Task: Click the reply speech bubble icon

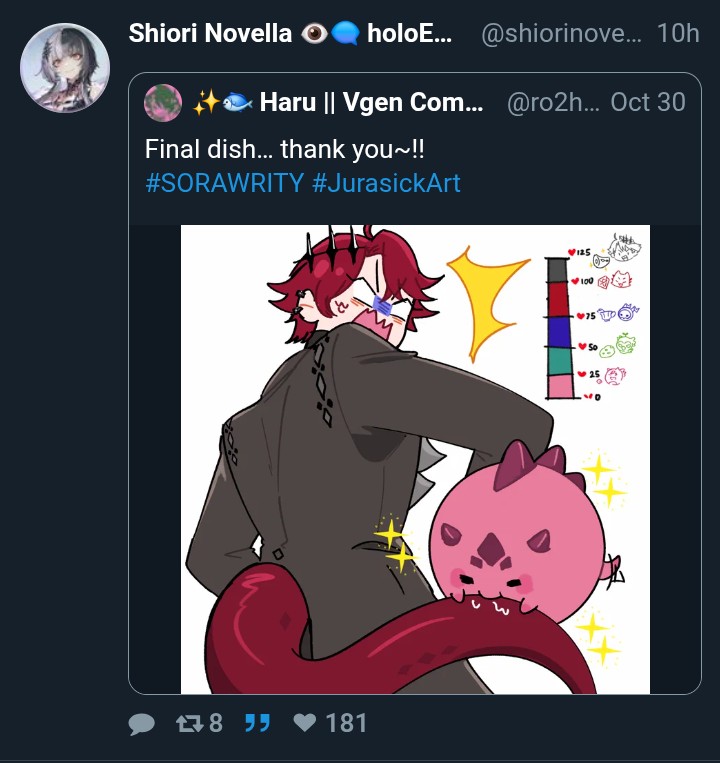Action: (143, 723)
